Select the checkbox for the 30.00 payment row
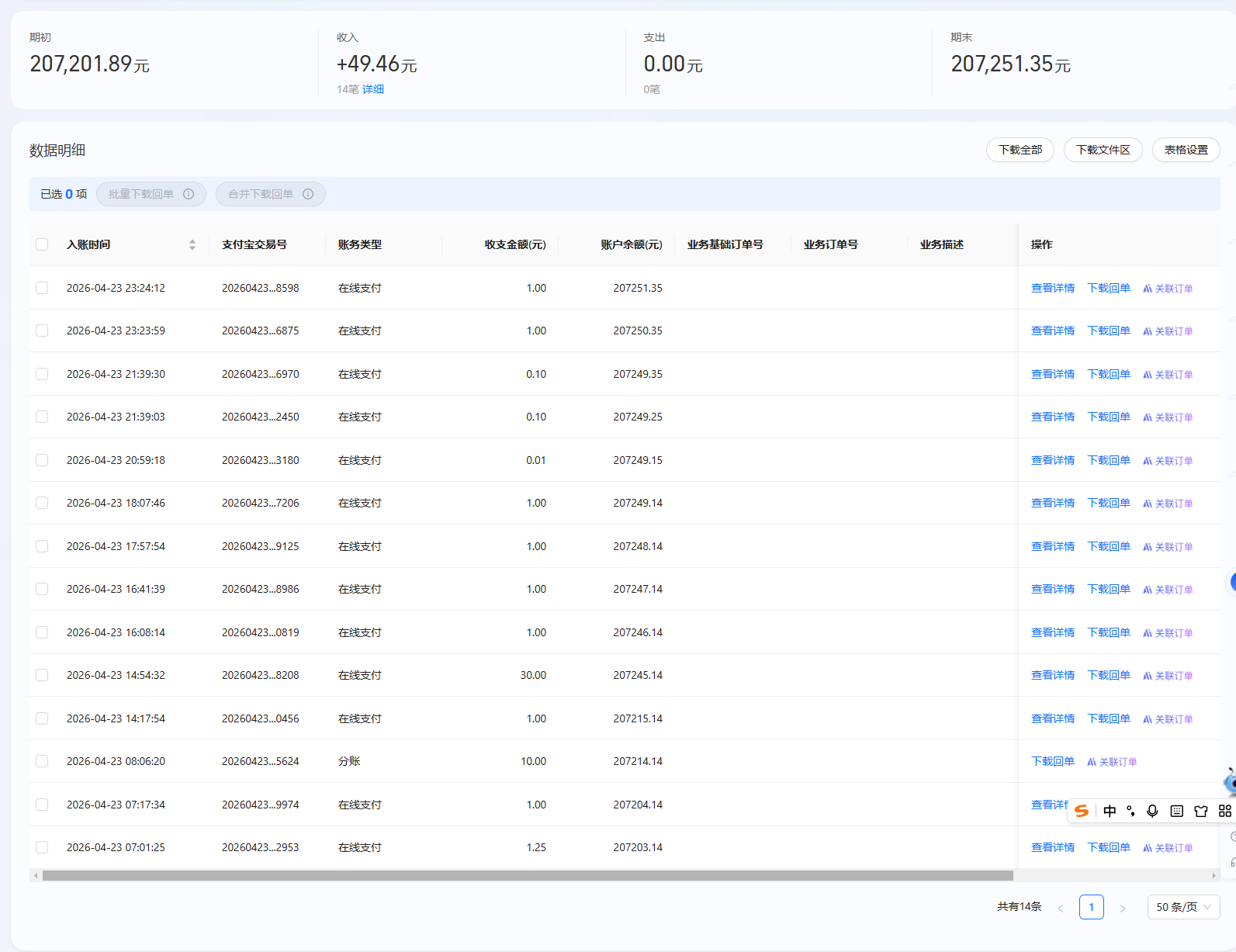 (42, 675)
